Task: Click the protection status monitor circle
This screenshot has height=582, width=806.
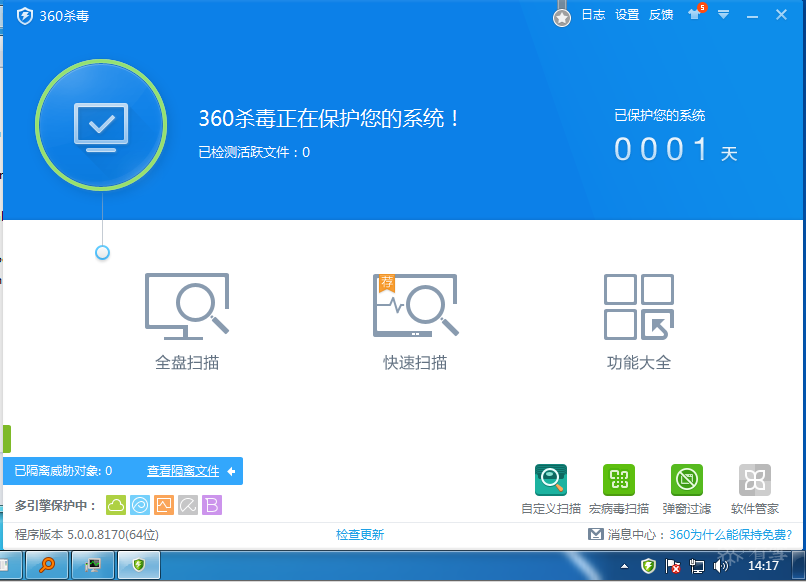Action: [101, 125]
